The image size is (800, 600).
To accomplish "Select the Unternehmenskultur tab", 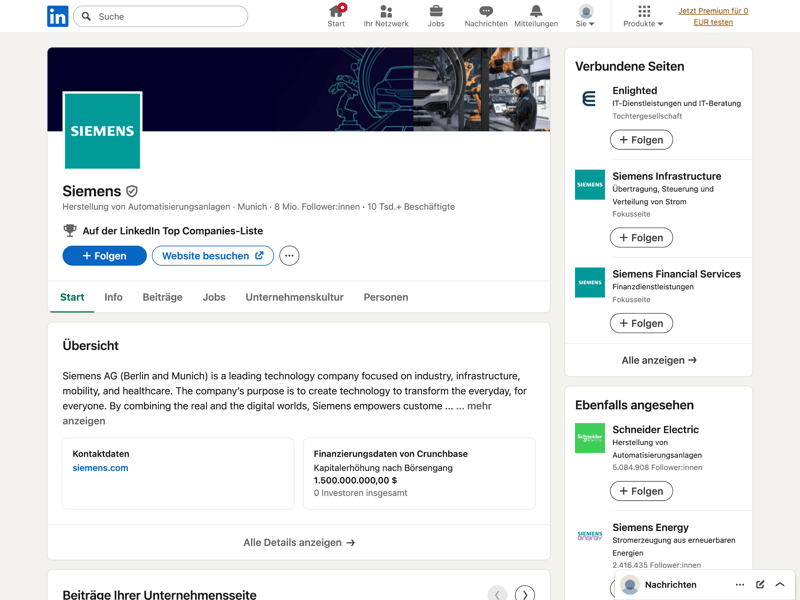I will click(x=294, y=297).
